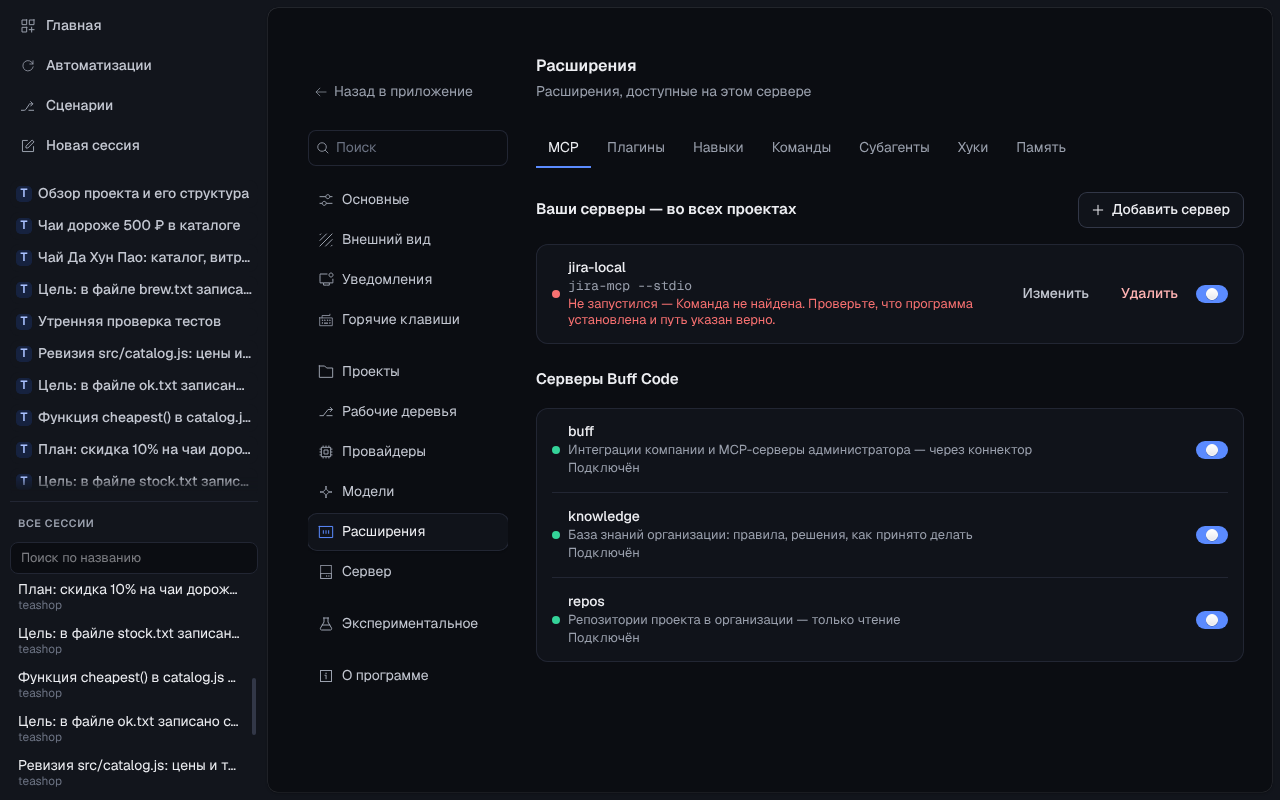This screenshot has height=800, width=1280.
Task: Toggle the buff server switch
Action: (1212, 450)
